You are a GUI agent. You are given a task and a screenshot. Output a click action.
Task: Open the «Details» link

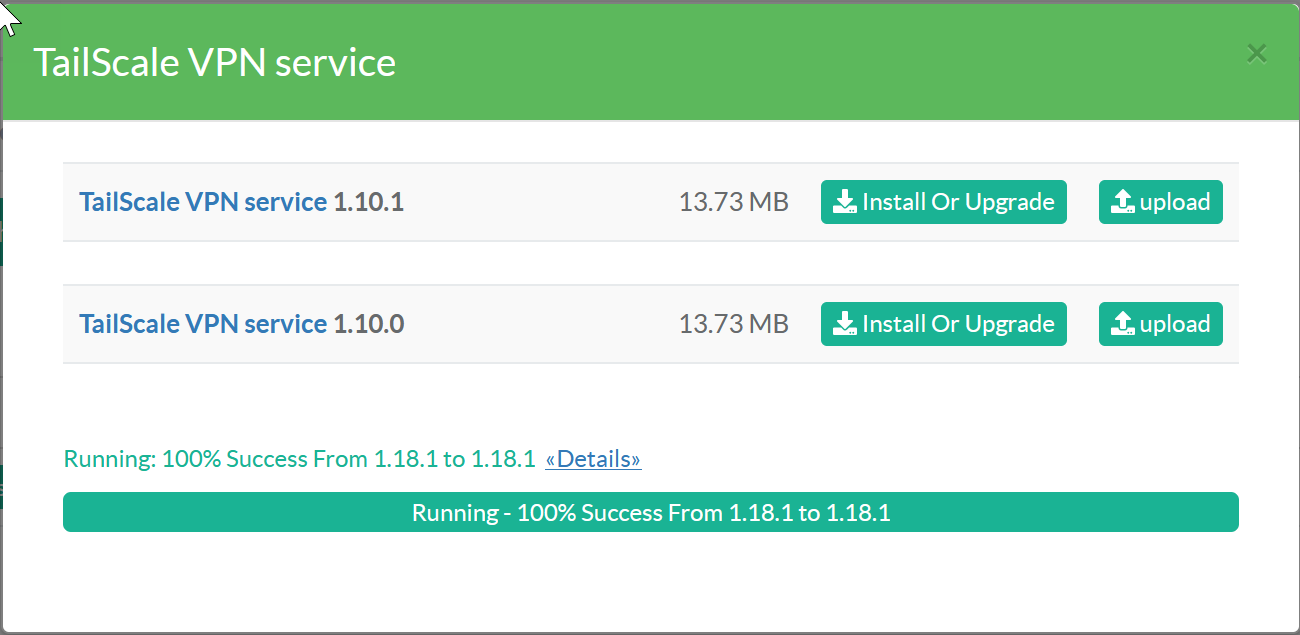coord(593,459)
